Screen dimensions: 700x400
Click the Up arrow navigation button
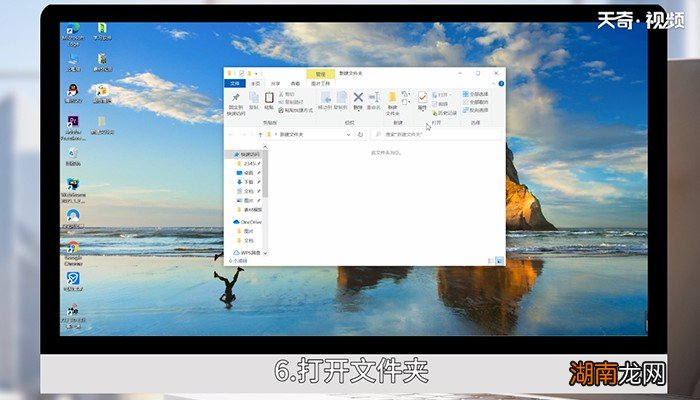(260, 133)
